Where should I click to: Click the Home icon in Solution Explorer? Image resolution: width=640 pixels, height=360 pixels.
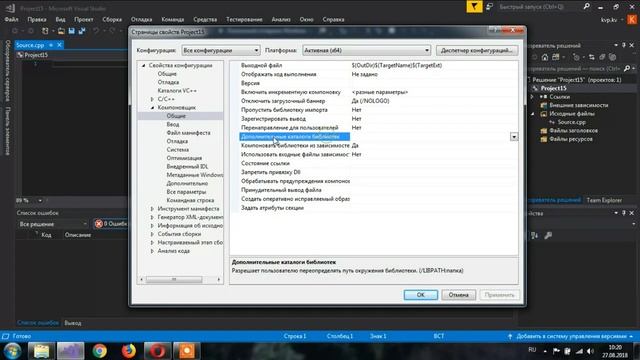[544, 57]
